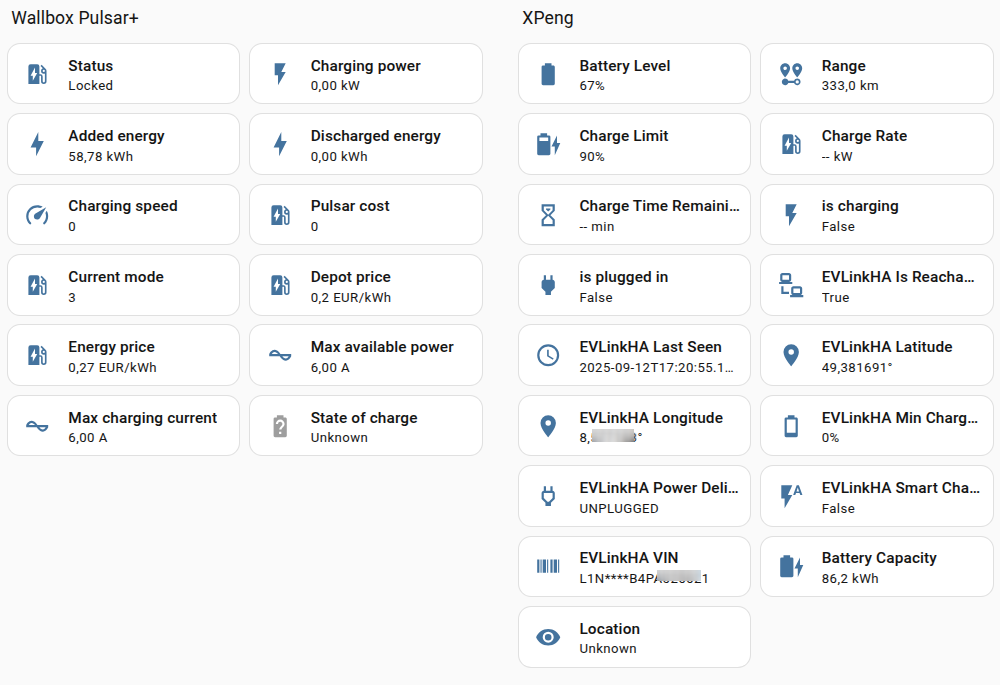Show details for Energy price

click(x=123, y=355)
